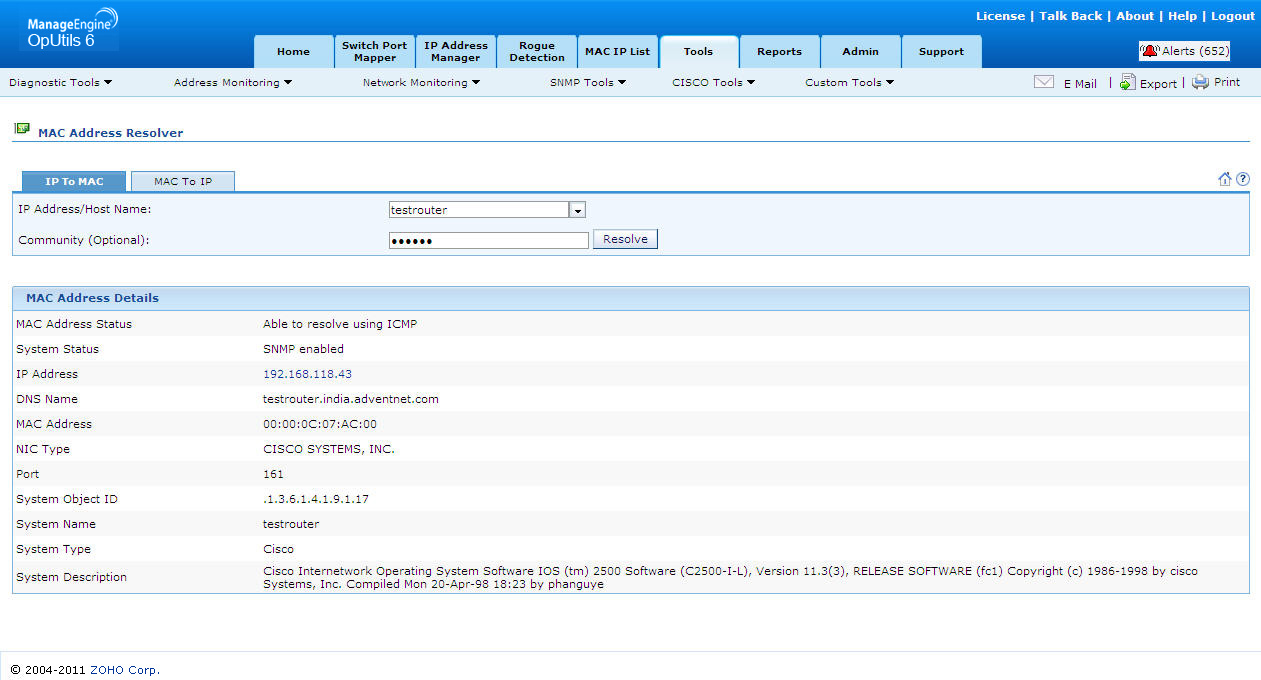Expand the Diagnostic Tools menu
Viewport: 1261px width, 680px height.
click(x=60, y=83)
